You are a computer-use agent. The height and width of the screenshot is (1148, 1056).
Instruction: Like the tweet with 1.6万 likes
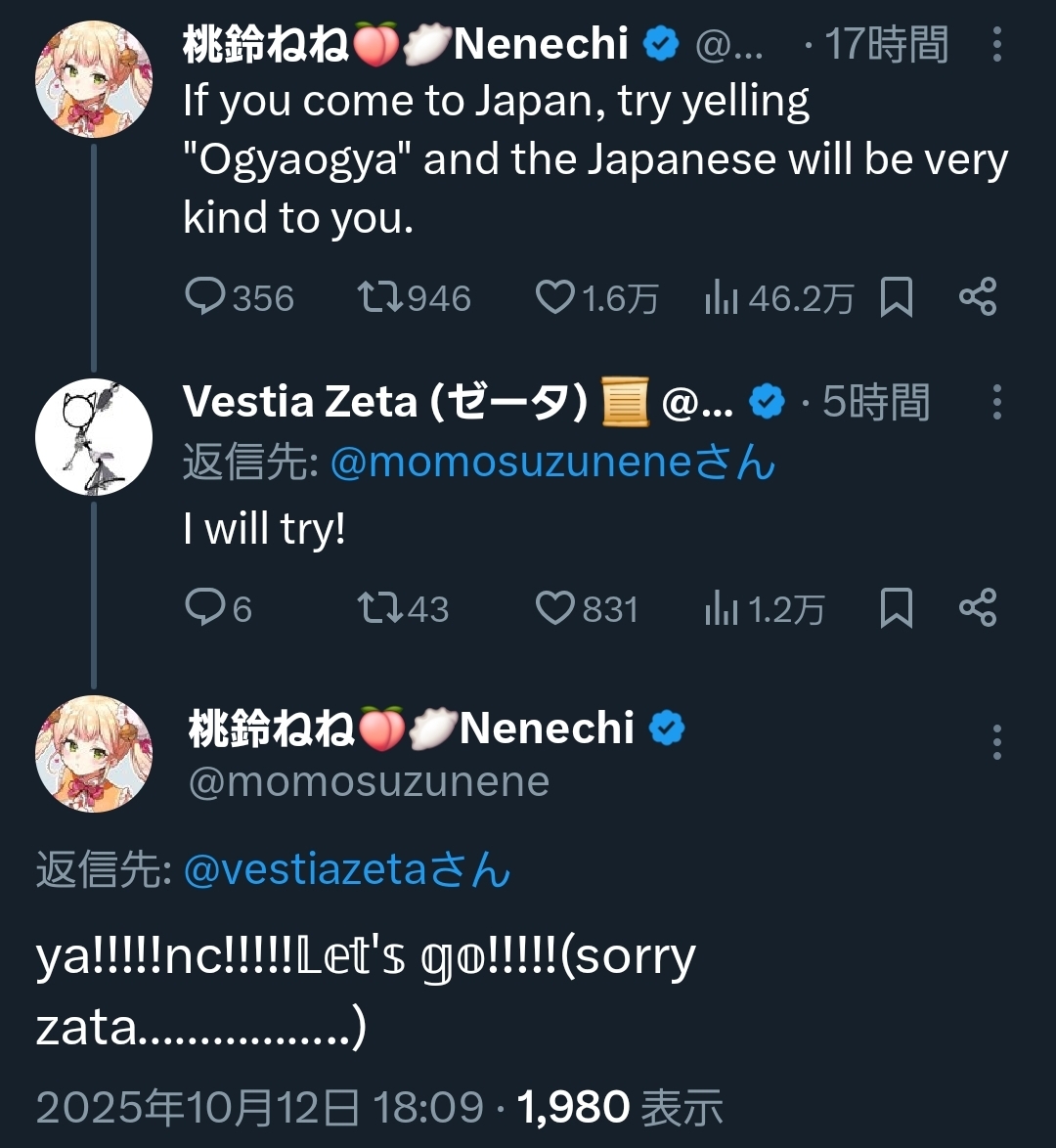(554, 297)
